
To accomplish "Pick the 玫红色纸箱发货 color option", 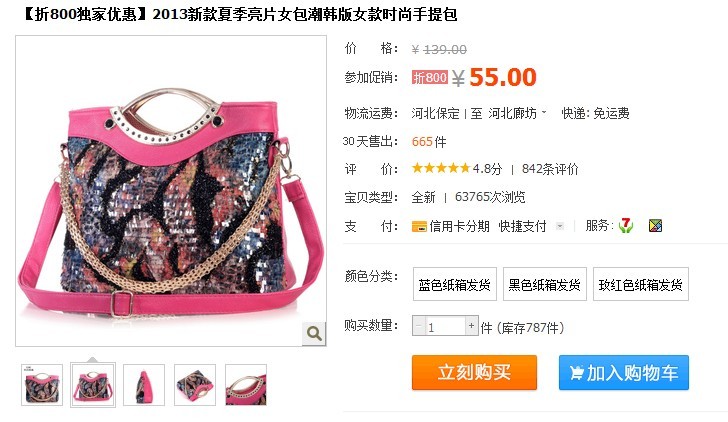I will [641, 284].
